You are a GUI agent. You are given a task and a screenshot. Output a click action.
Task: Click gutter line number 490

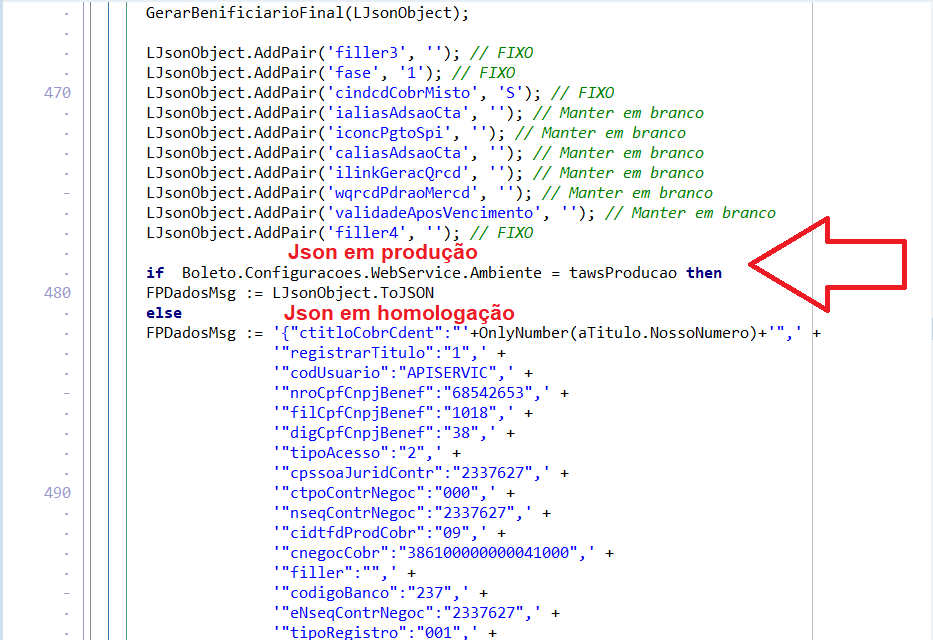(57, 493)
